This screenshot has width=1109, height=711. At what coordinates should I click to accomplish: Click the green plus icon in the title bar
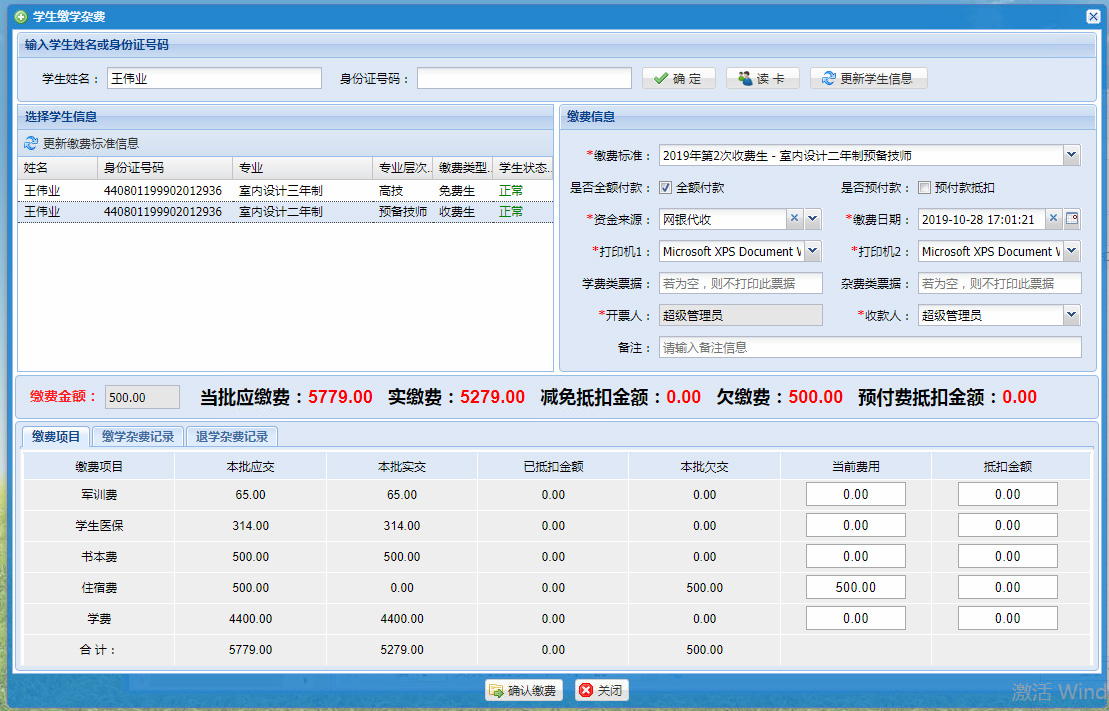(x=20, y=17)
